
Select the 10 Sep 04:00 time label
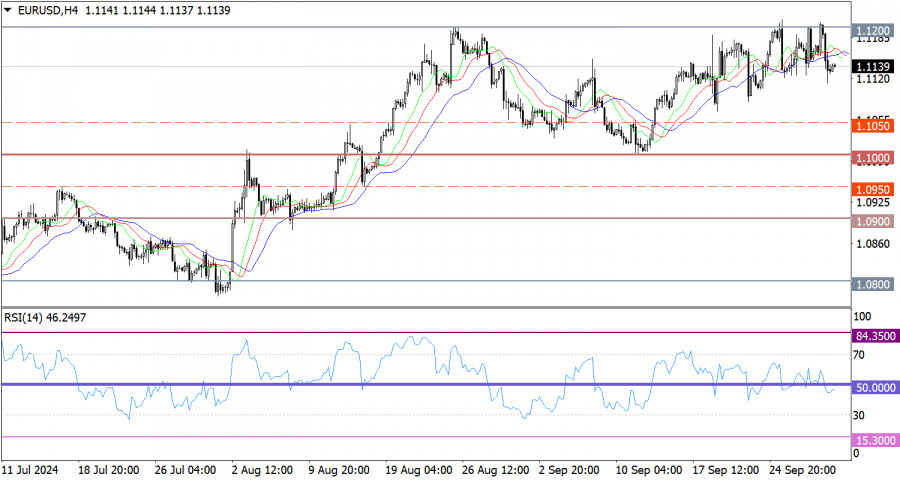pyautogui.click(x=648, y=470)
